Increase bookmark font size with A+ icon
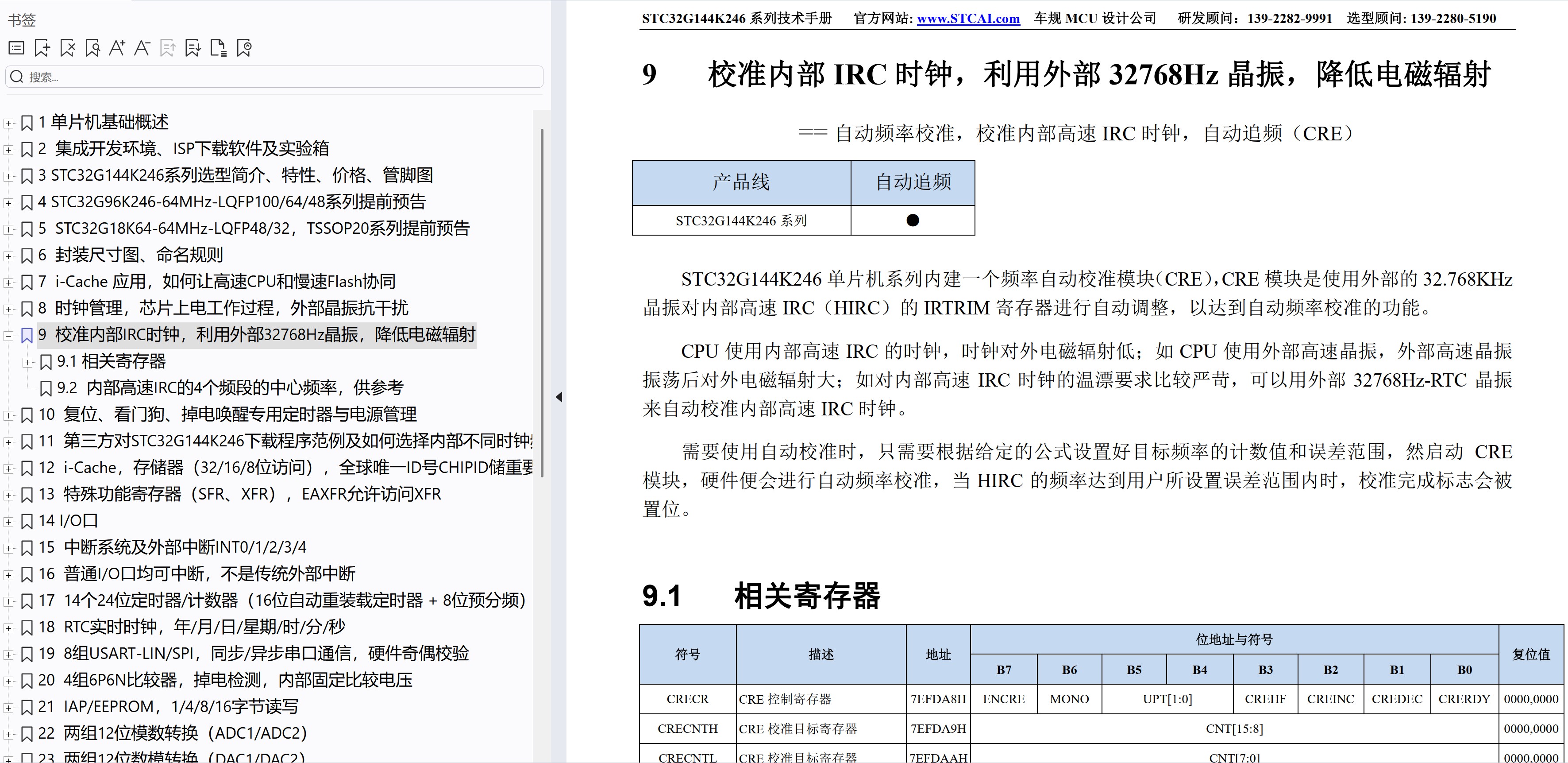 point(117,47)
